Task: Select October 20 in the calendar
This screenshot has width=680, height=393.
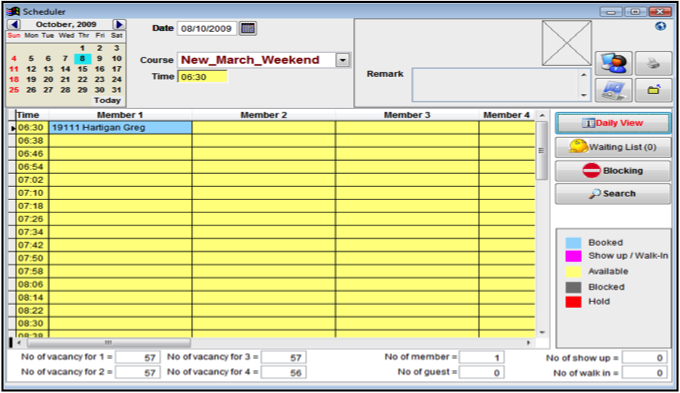Action: (x=48, y=79)
